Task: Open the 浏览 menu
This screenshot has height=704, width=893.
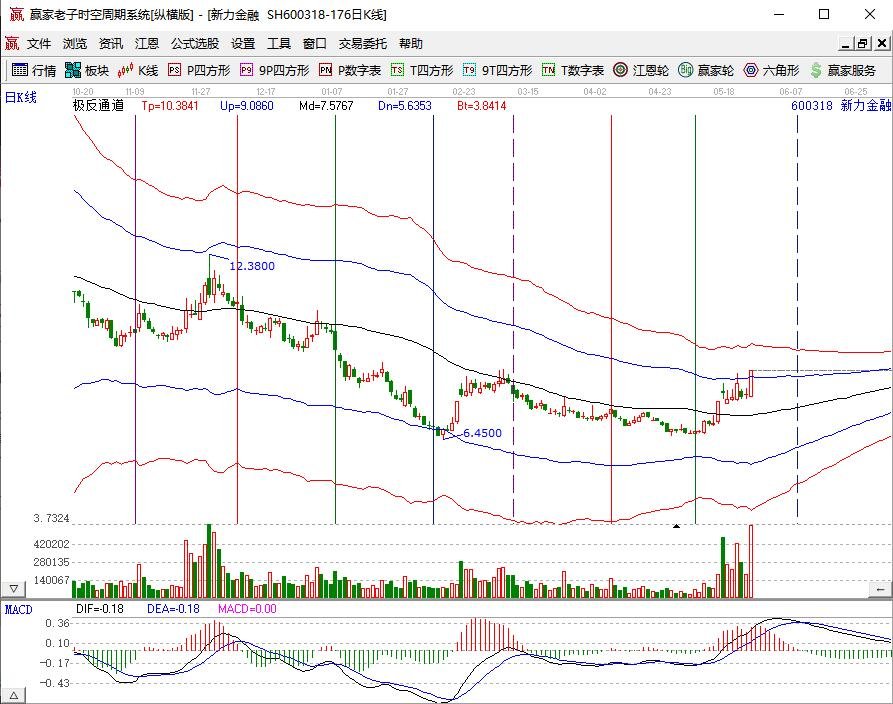Action: [75, 43]
